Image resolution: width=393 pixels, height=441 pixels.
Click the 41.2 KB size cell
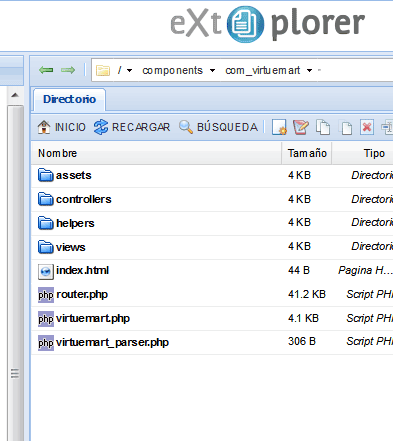(x=307, y=294)
